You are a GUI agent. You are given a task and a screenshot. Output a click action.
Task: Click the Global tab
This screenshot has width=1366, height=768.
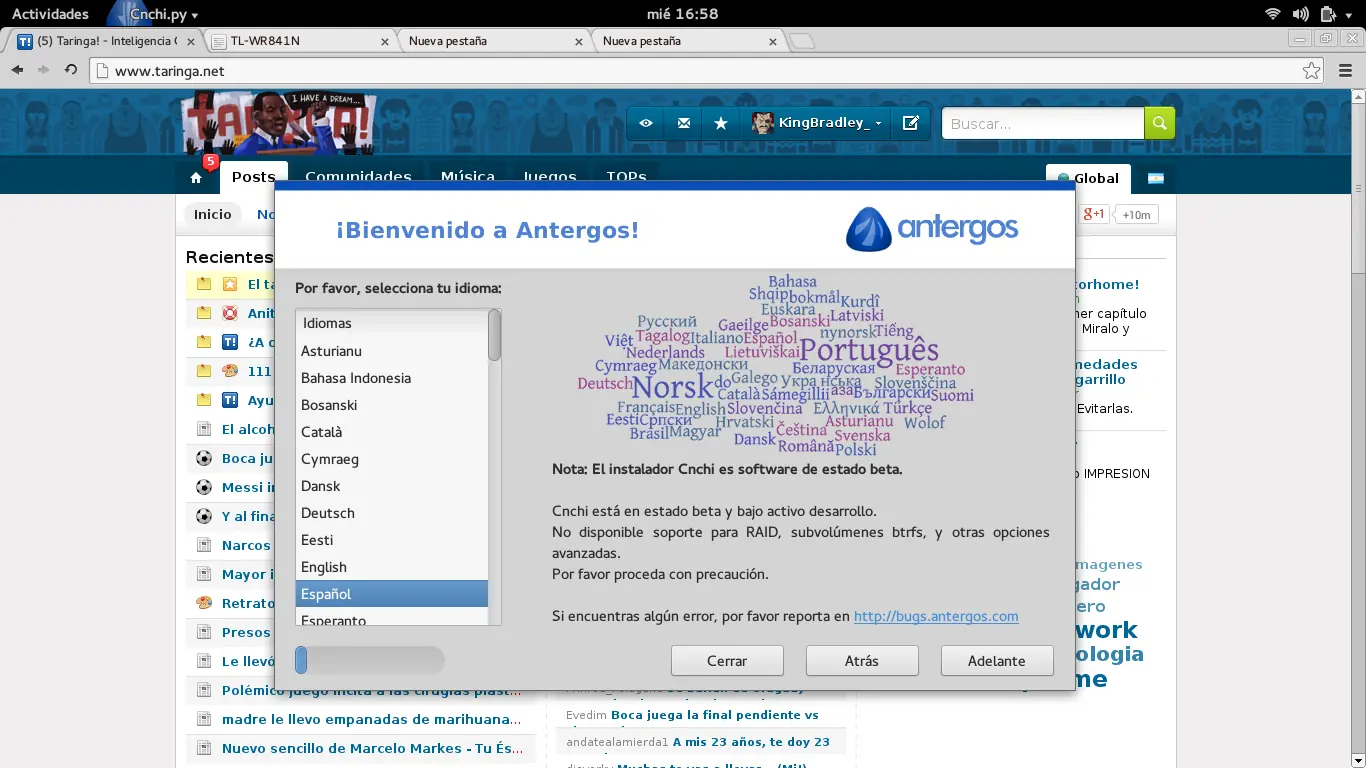(1088, 178)
